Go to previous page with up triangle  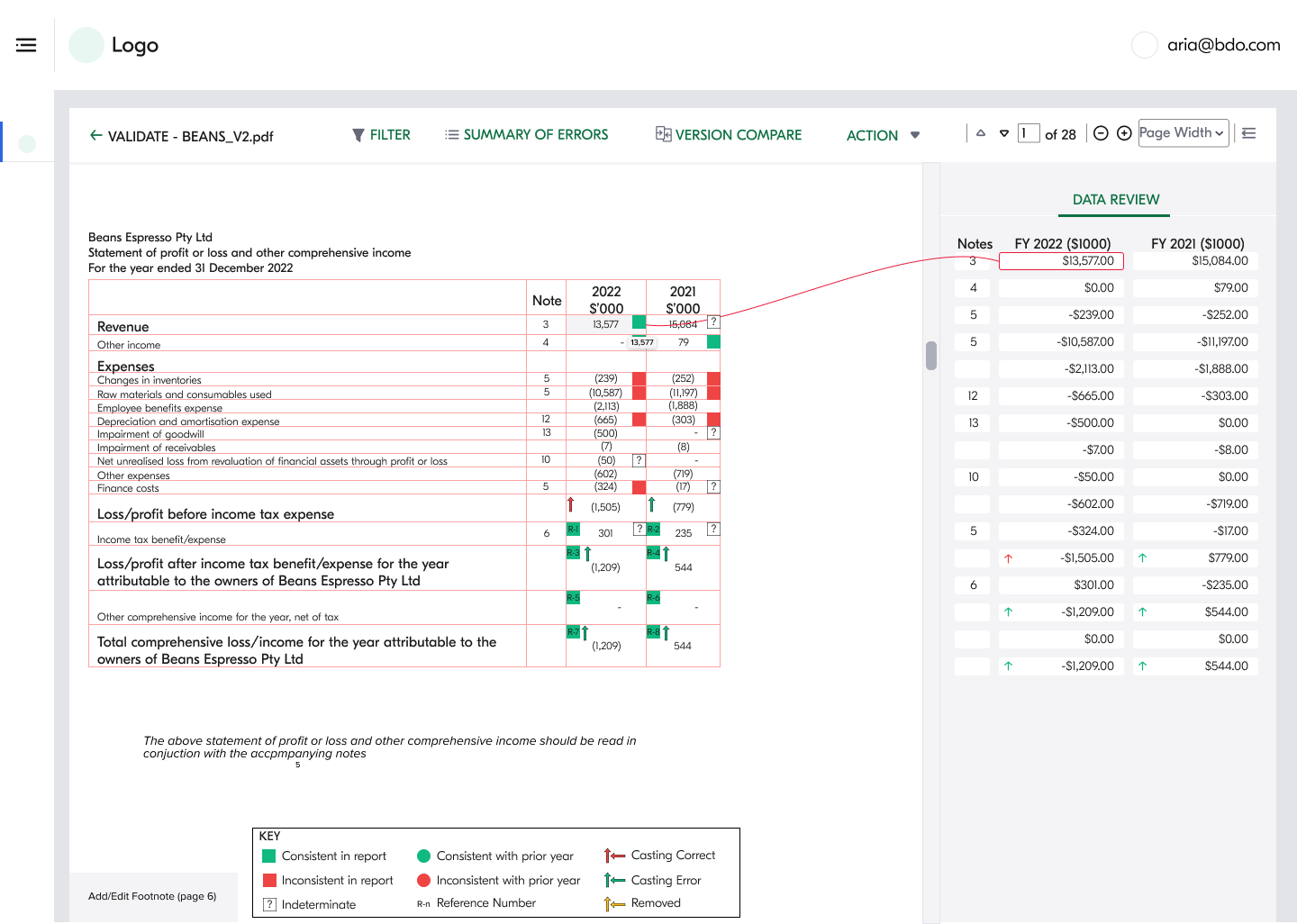pos(981,133)
